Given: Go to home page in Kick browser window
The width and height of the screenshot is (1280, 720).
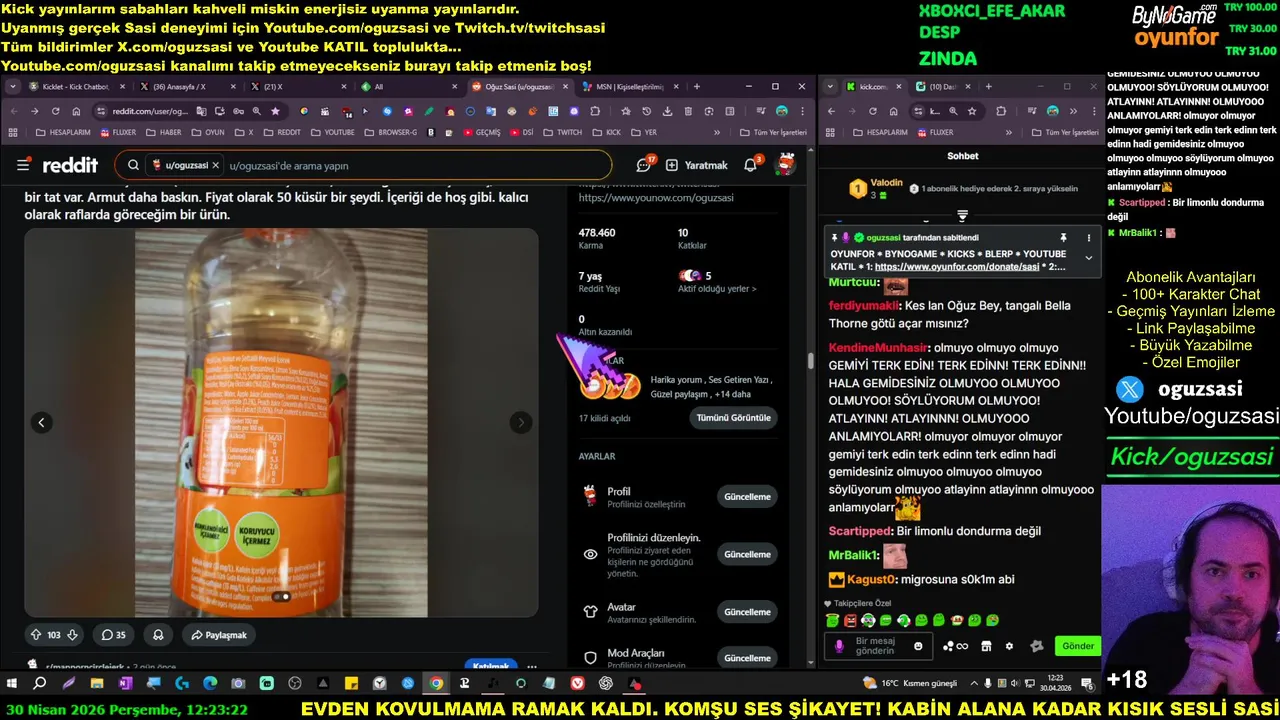Looking at the screenshot, I should coord(894,111).
